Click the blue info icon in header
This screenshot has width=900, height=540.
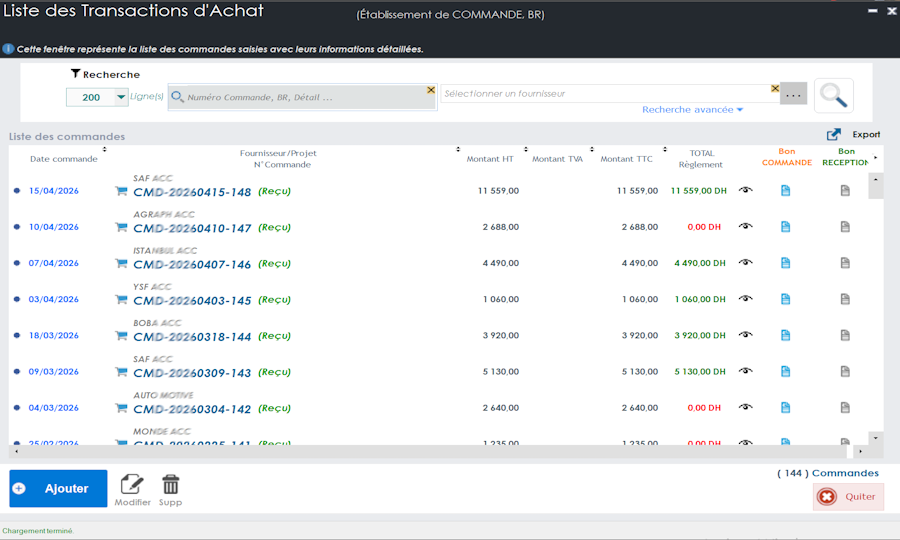pyautogui.click(x=8, y=49)
